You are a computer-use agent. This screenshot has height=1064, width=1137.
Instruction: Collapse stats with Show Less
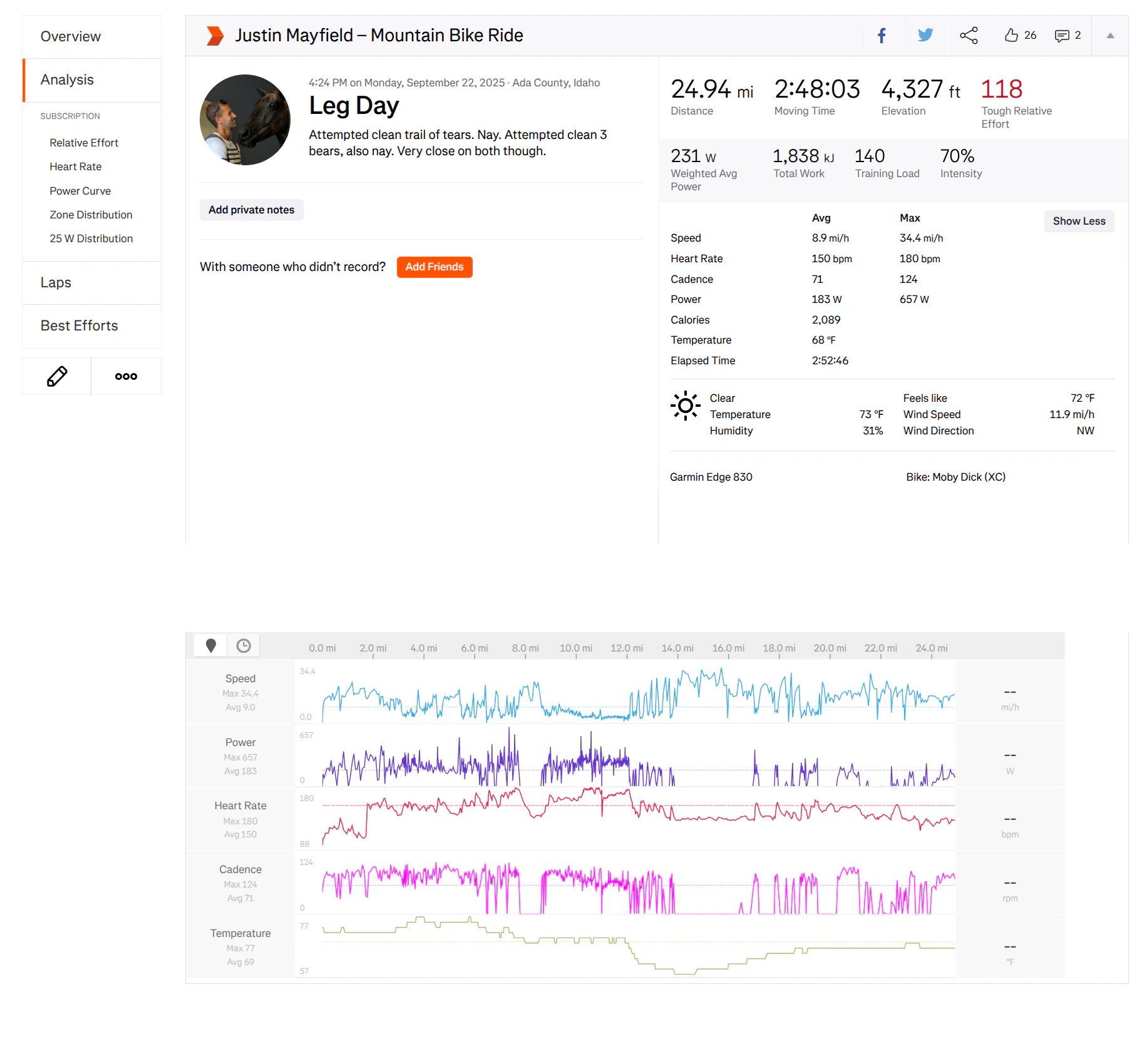click(x=1078, y=221)
